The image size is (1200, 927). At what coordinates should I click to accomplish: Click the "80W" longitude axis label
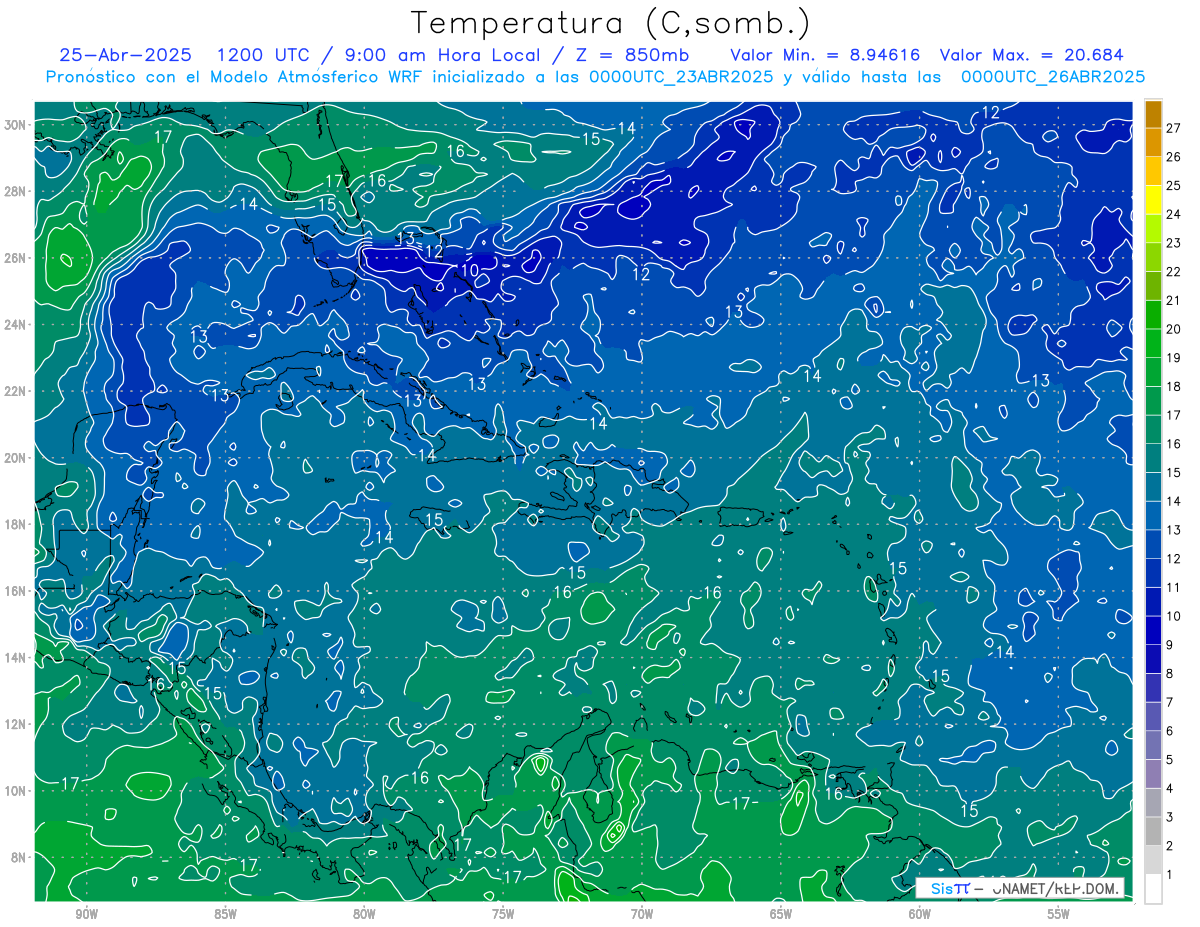point(364,914)
